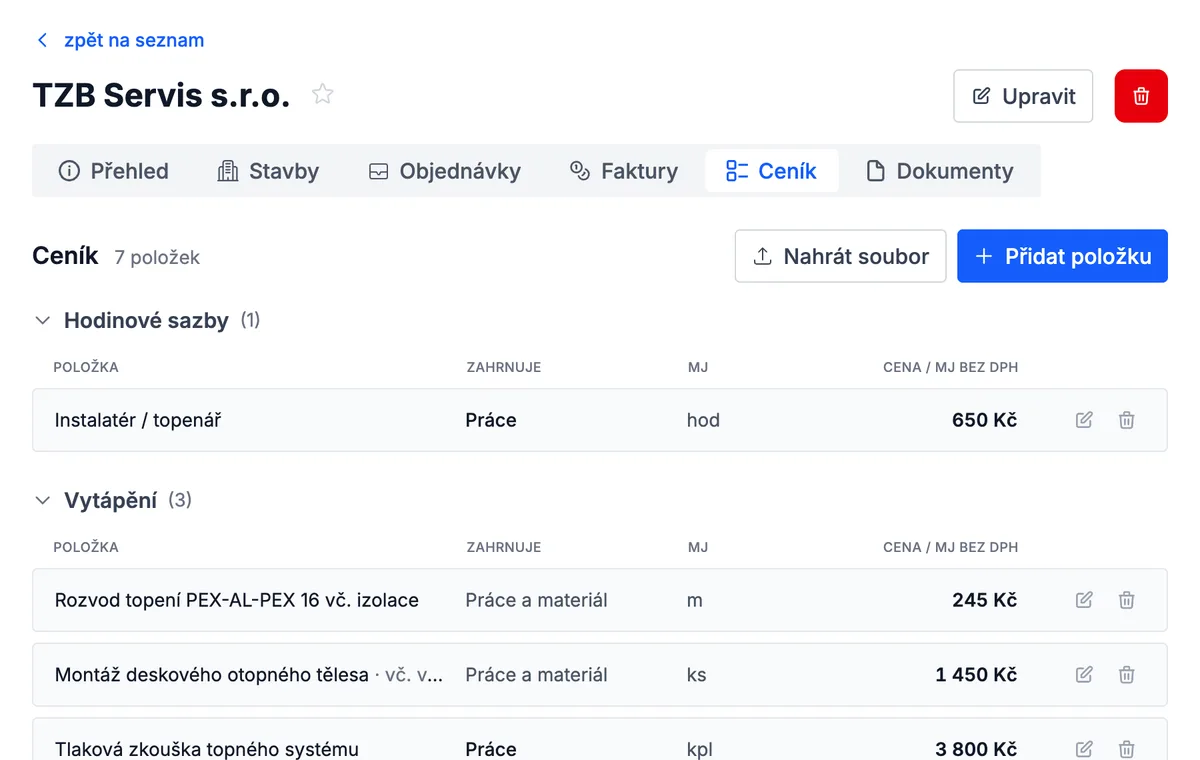1200x760 pixels.
Task: Click the Upravit button
Action: (1023, 96)
